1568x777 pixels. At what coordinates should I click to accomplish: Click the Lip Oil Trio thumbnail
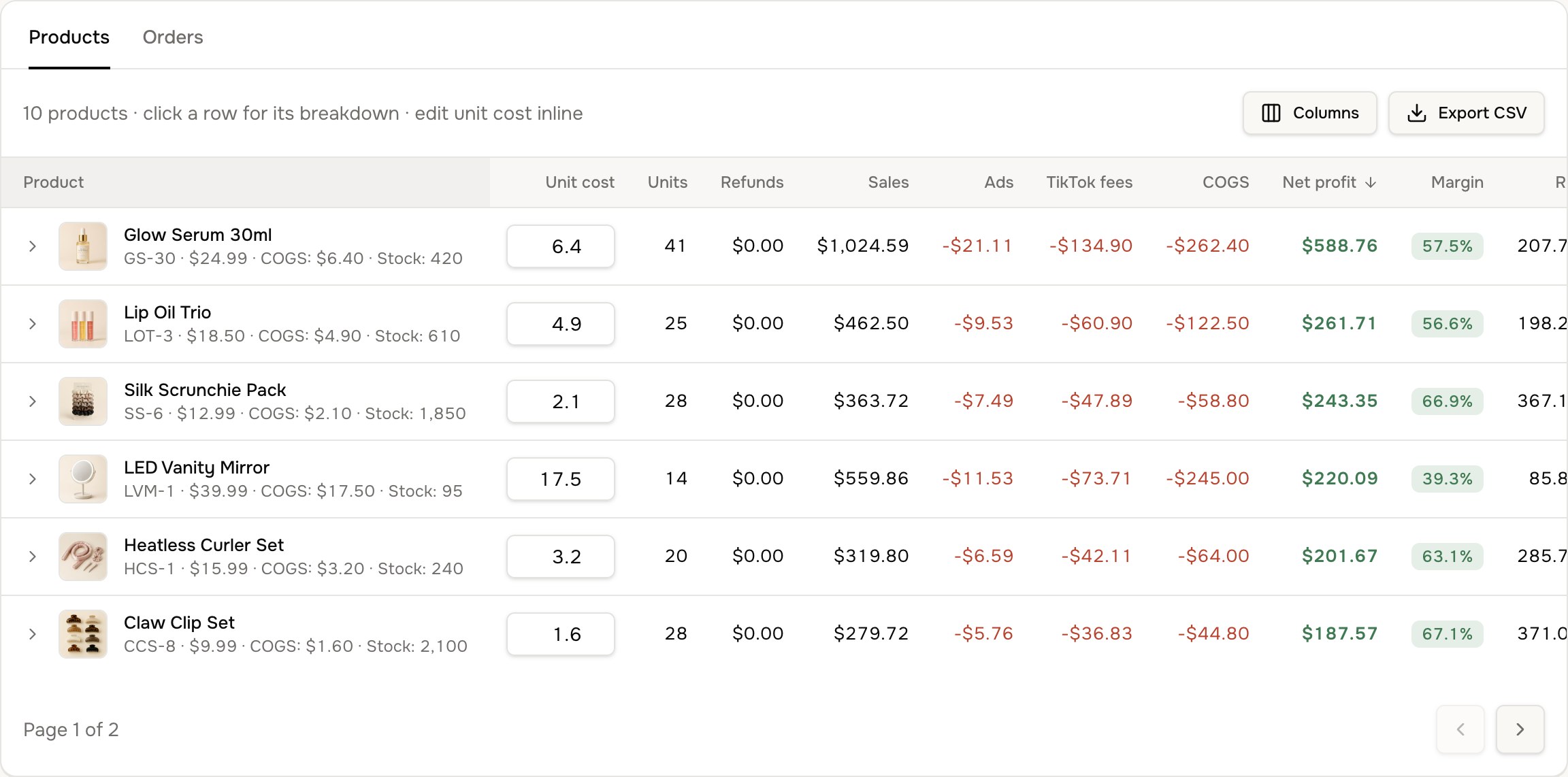tap(83, 324)
